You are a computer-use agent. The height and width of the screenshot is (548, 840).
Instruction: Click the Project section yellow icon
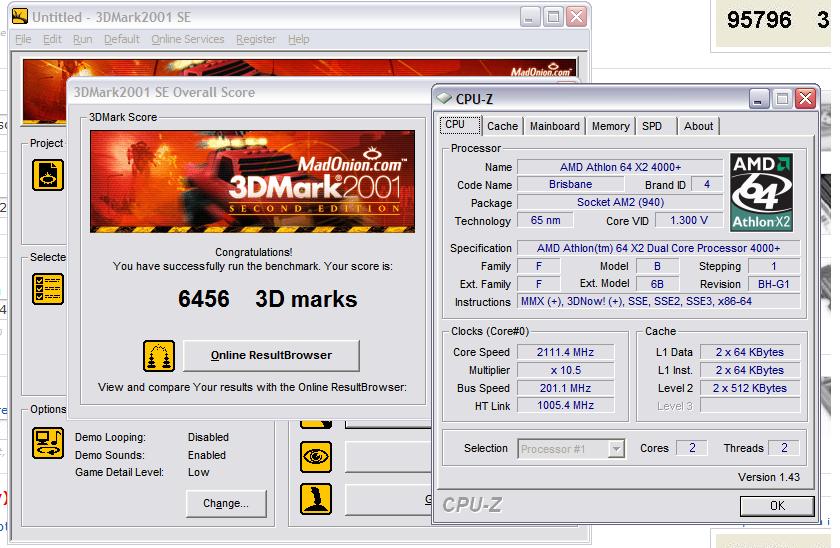pyautogui.click(x=48, y=175)
